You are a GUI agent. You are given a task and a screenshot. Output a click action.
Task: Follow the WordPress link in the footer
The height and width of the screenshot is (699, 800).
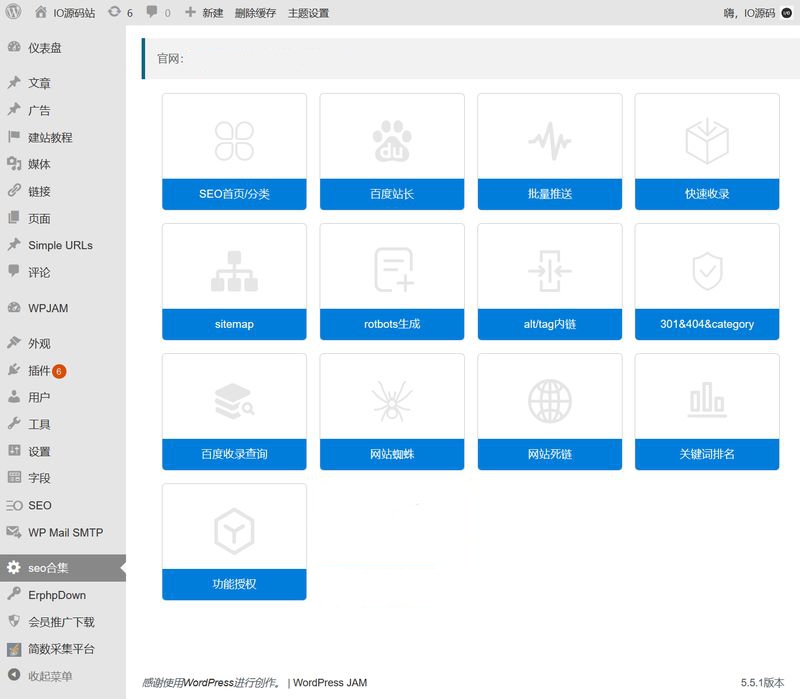(208, 683)
